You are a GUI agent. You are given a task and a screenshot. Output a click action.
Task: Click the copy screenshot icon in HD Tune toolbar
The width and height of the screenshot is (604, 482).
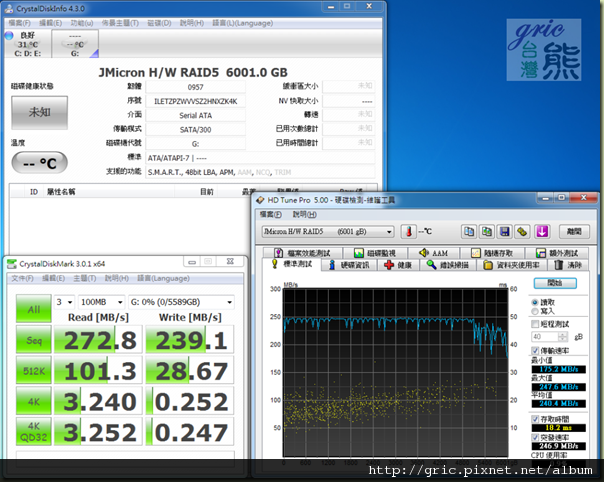pos(486,231)
